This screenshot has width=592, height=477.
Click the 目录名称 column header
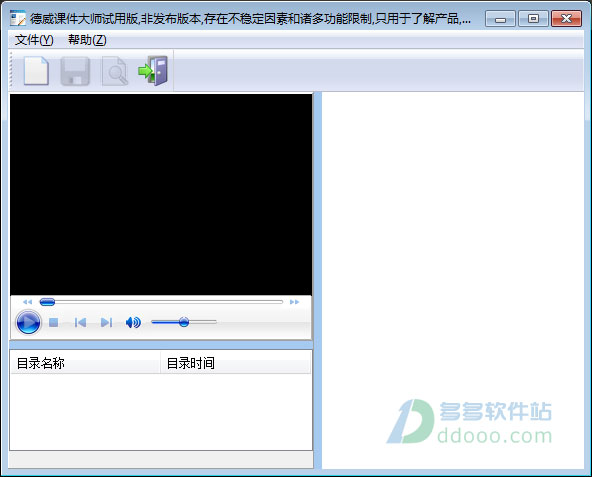click(x=85, y=363)
